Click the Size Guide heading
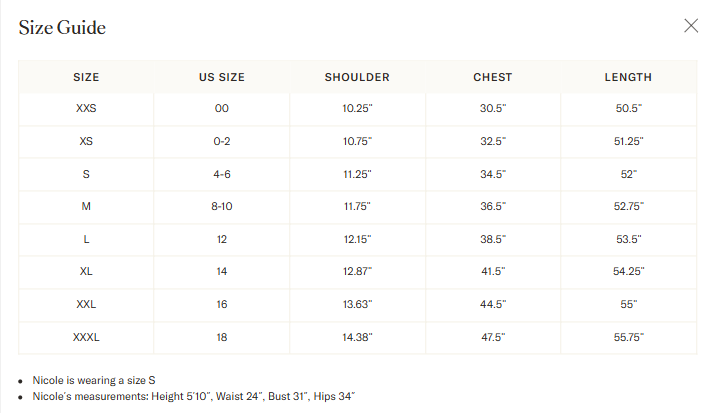 click(62, 27)
